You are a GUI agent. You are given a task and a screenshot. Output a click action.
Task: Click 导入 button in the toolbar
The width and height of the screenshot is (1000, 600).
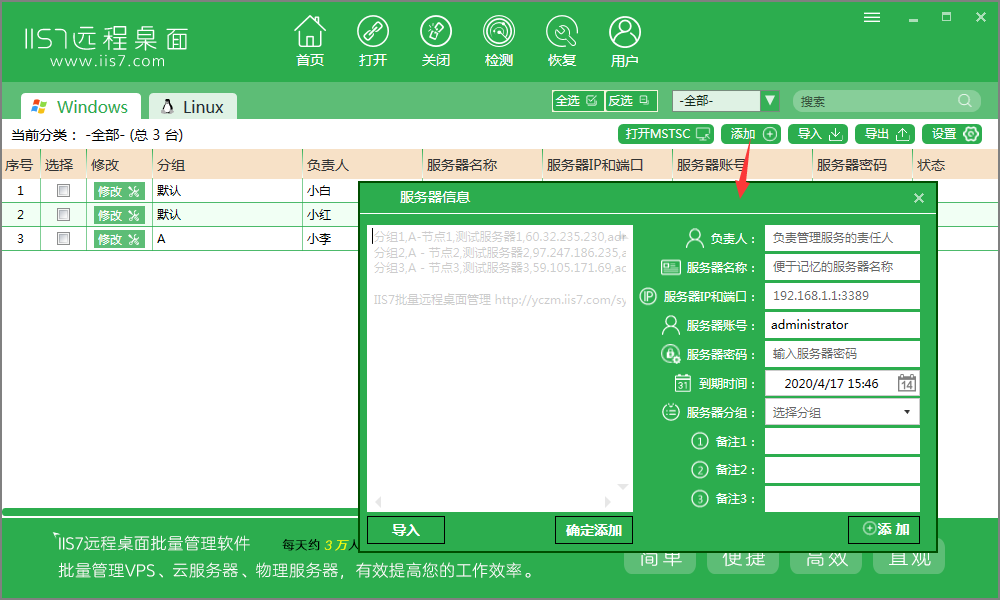coord(818,134)
